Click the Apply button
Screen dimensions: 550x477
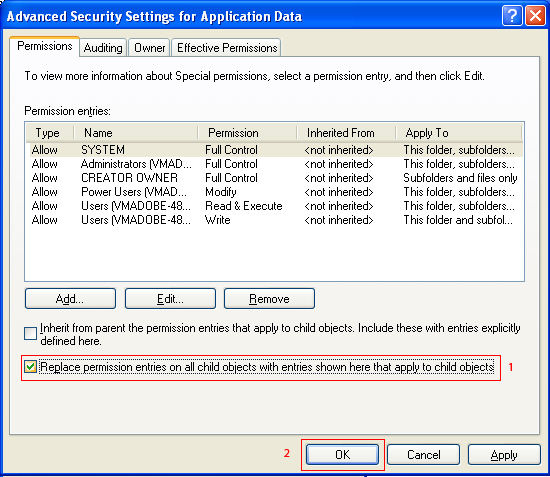click(504, 455)
